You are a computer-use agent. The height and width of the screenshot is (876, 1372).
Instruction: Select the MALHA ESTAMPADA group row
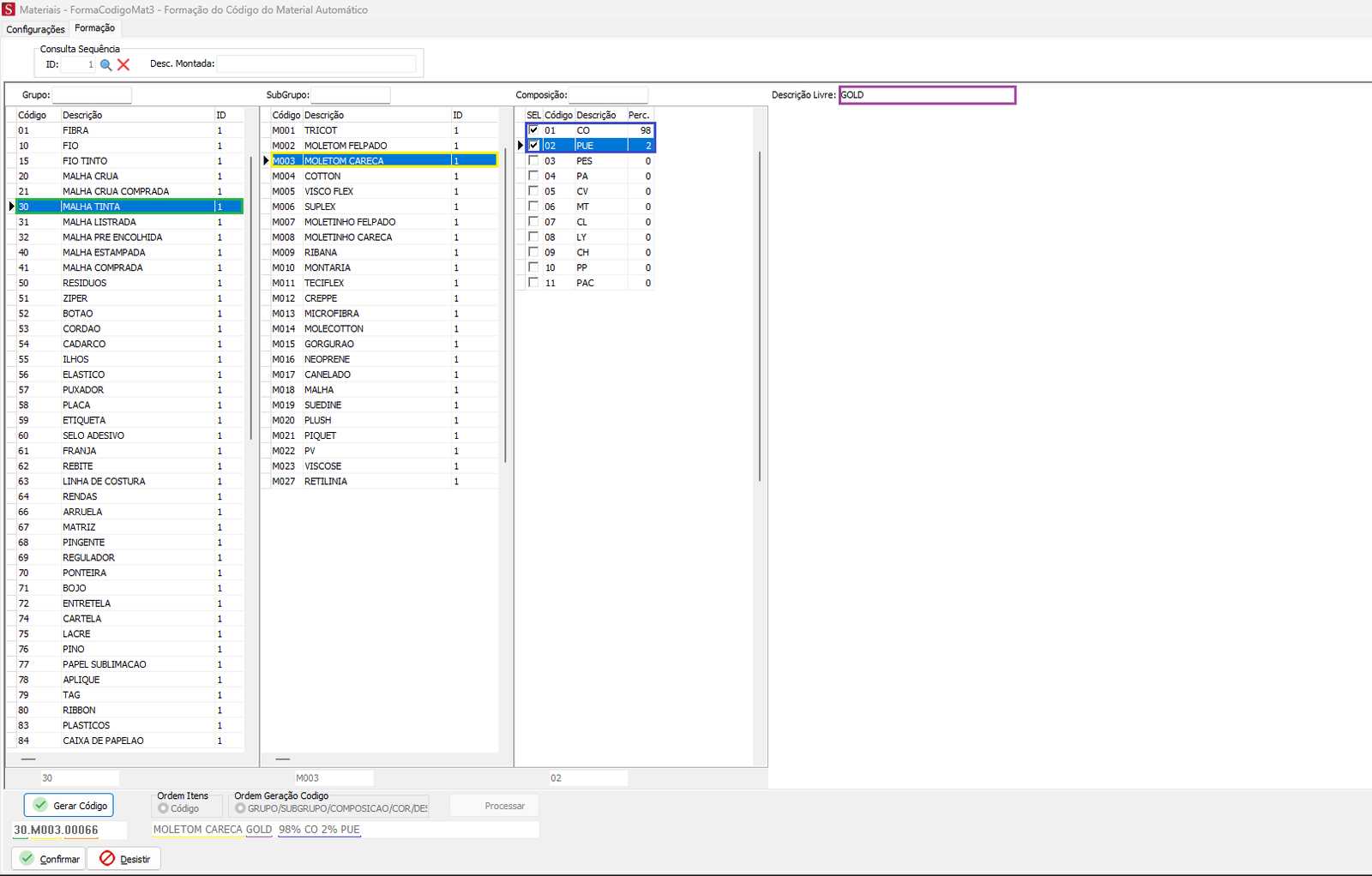pyautogui.click(x=129, y=252)
